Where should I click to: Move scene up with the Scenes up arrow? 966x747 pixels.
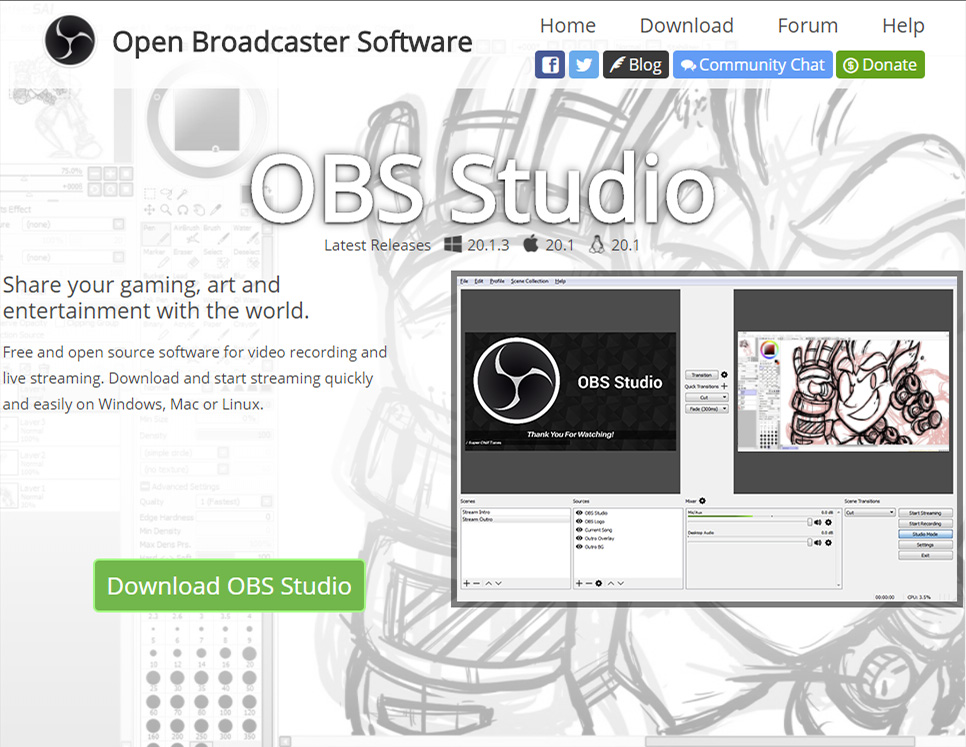[488, 583]
